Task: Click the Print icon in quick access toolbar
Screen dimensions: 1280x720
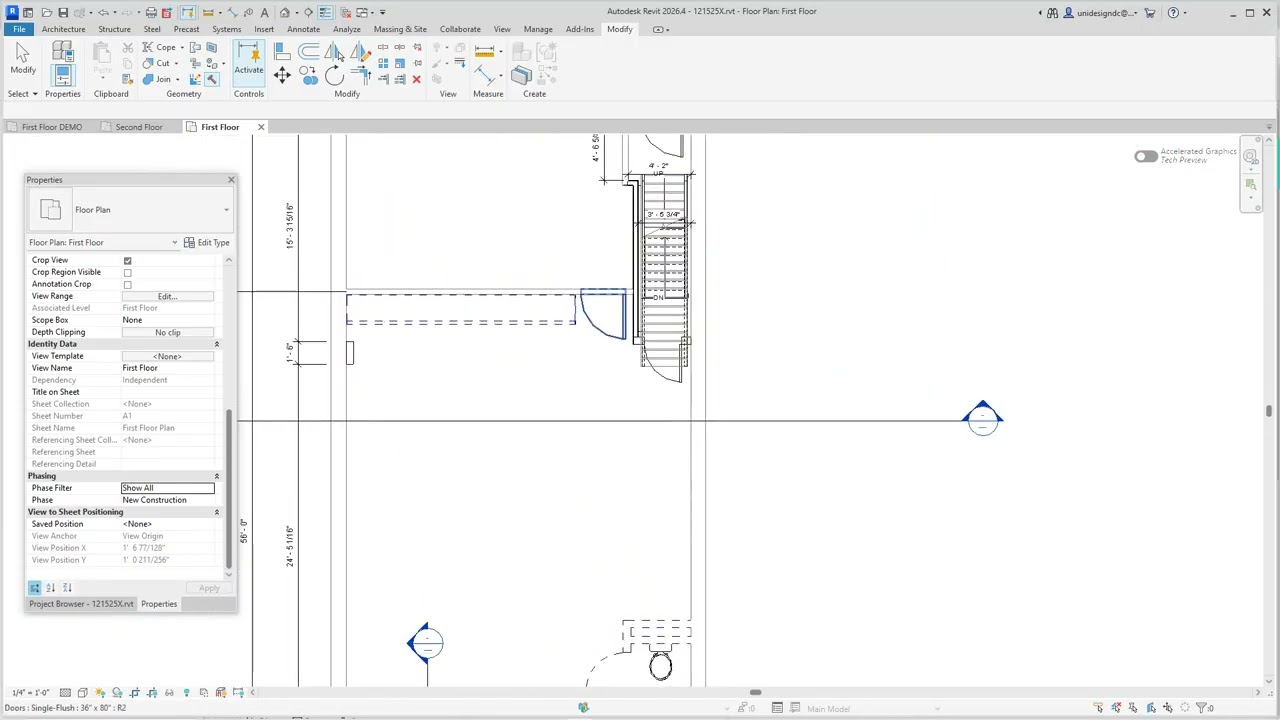Action: coord(151,12)
